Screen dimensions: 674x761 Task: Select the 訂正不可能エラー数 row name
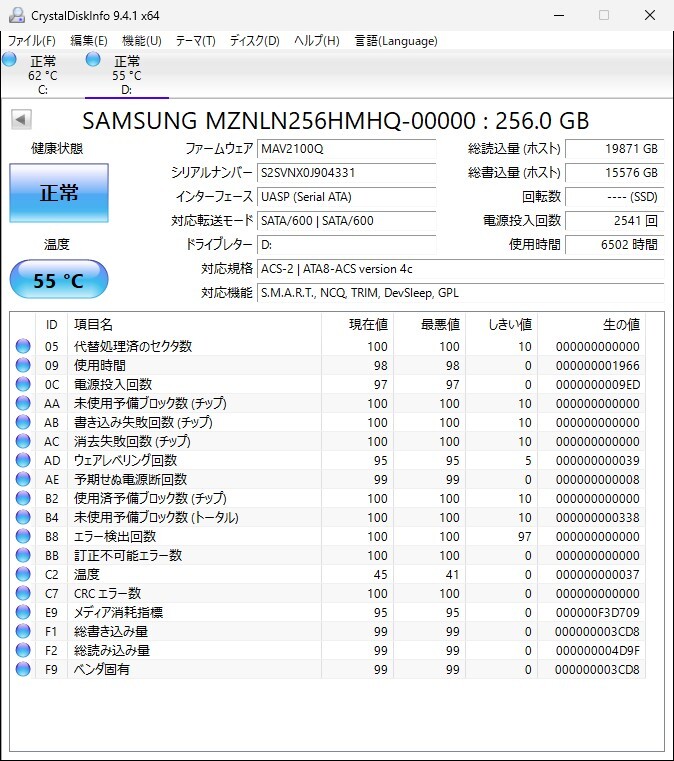coord(128,555)
